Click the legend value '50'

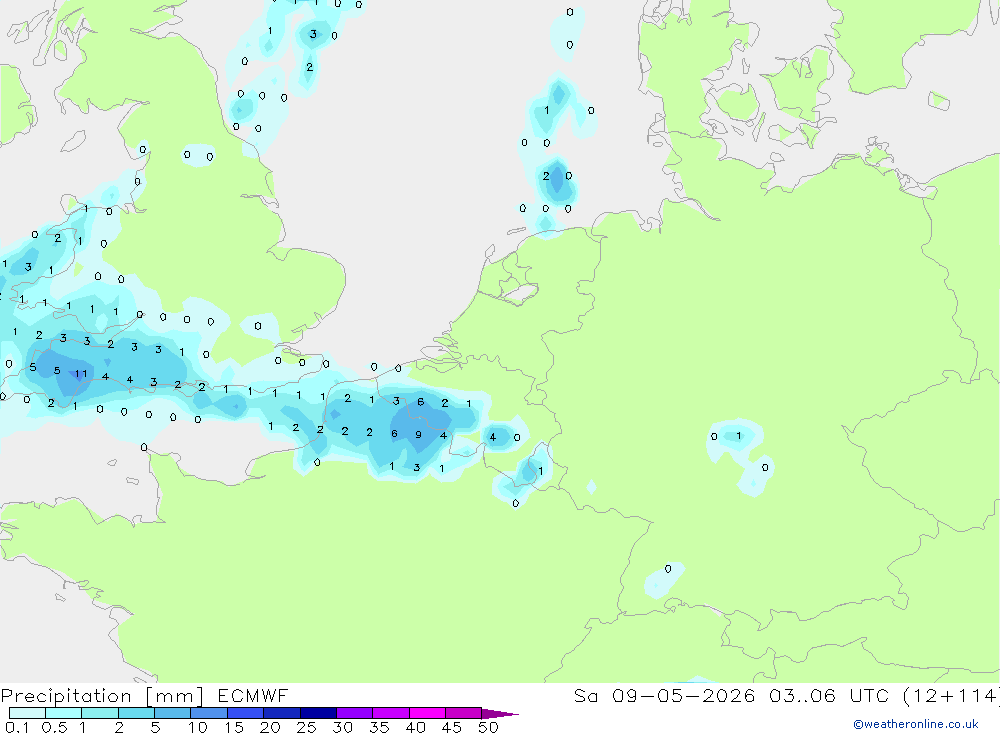point(488,727)
